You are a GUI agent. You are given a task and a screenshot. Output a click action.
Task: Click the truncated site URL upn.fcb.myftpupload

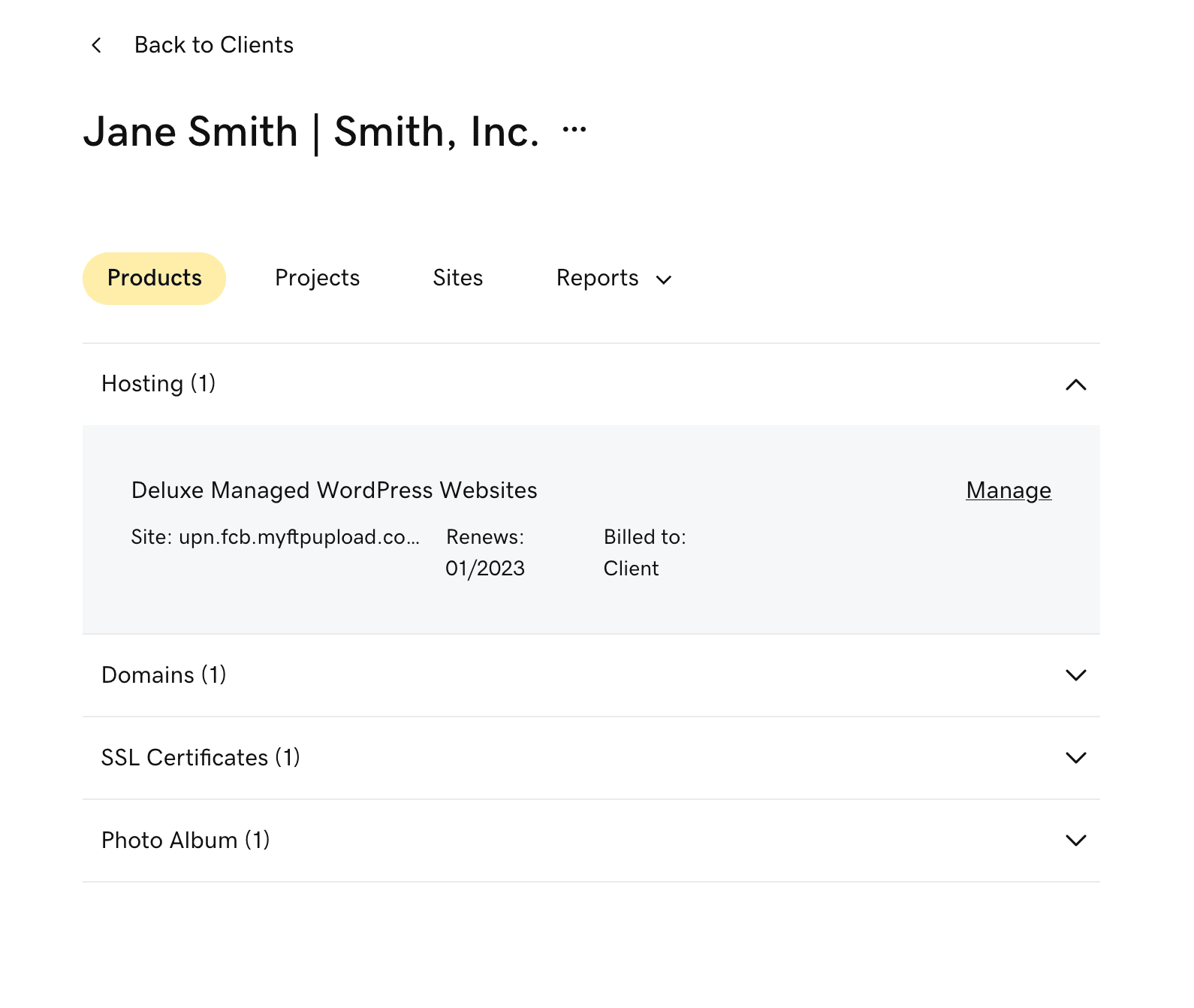(276, 537)
